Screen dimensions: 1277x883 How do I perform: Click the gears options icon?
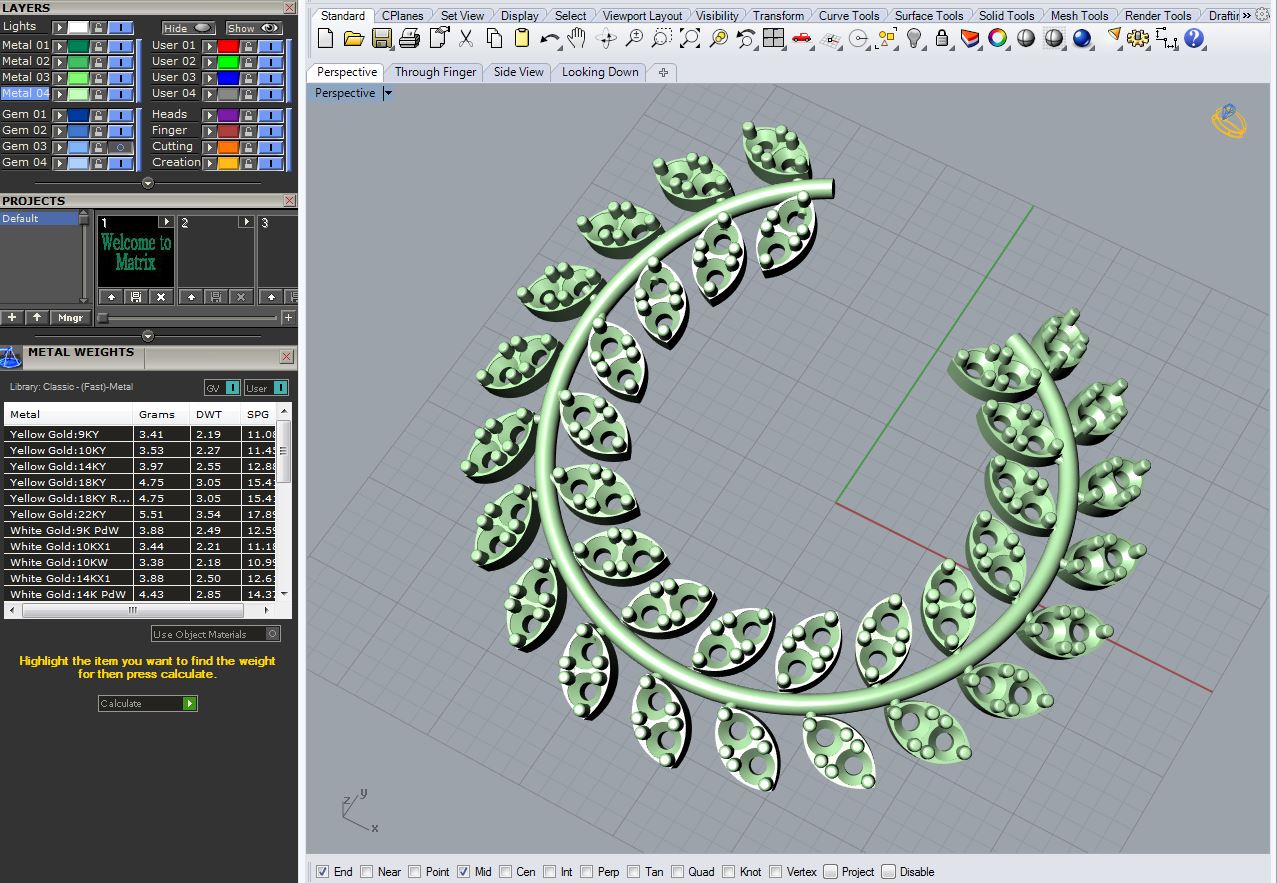click(1138, 38)
